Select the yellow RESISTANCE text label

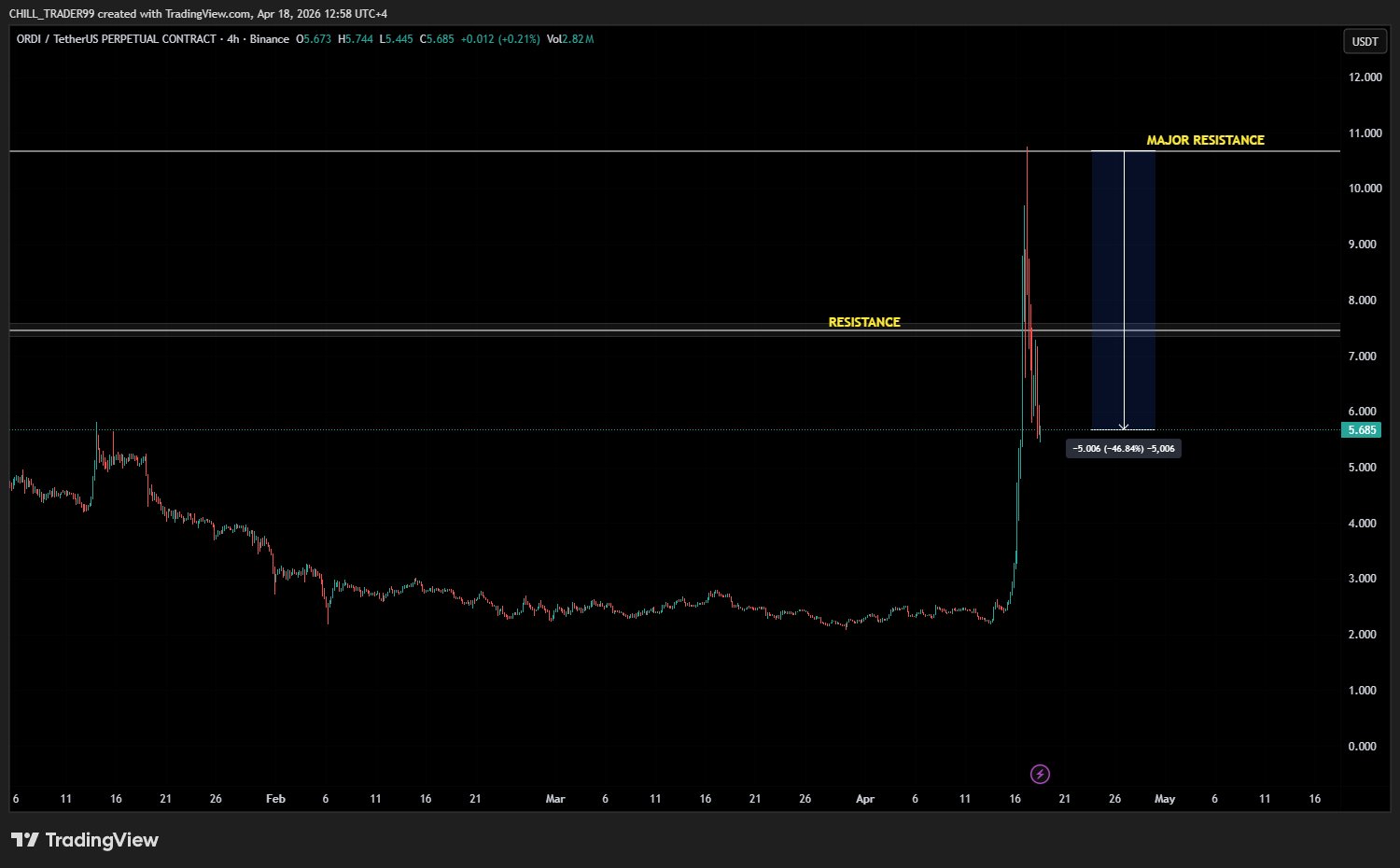pyautogui.click(x=864, y=322)
